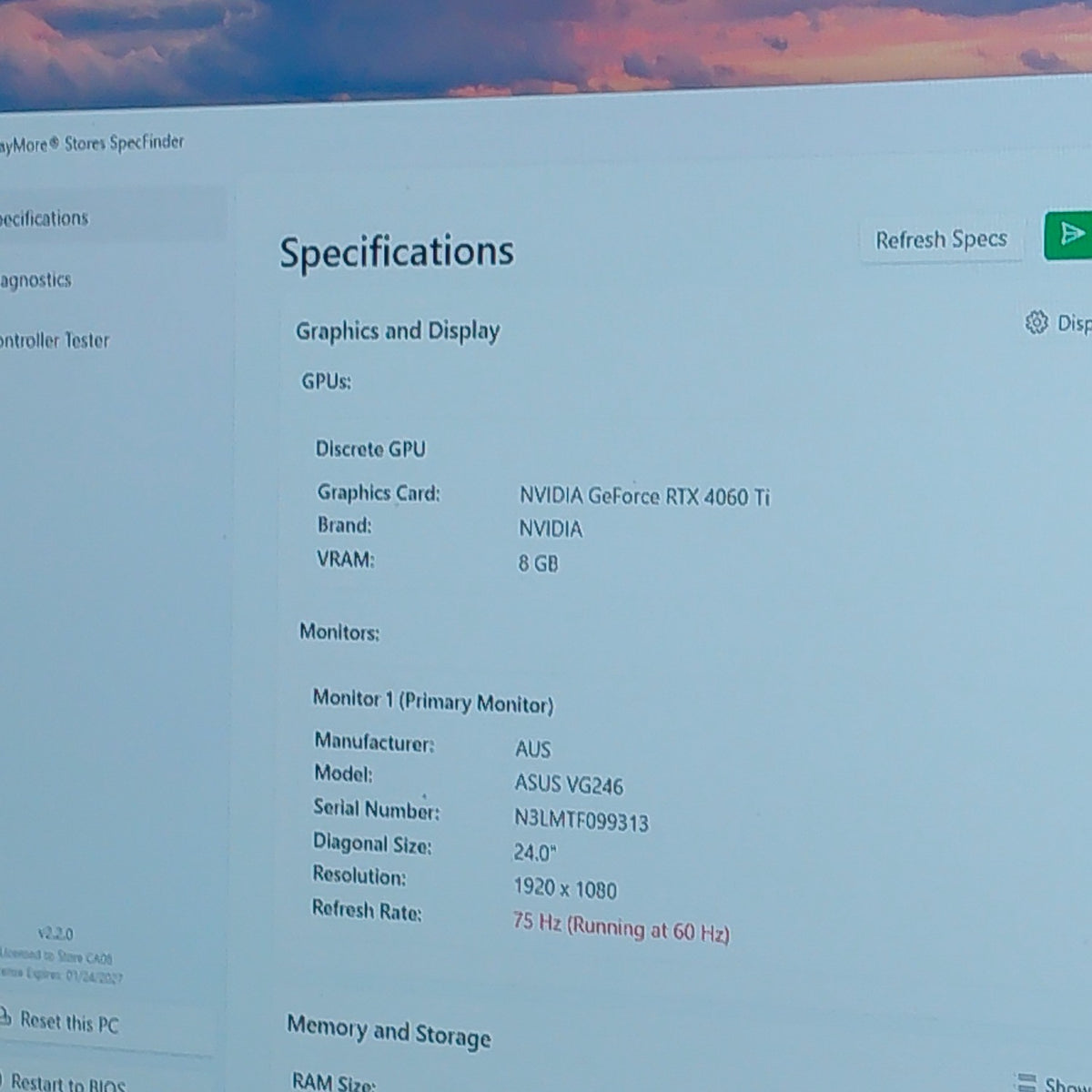Click the Refresh Specs button
The image size is (1092, 1092).
[941, 239]
